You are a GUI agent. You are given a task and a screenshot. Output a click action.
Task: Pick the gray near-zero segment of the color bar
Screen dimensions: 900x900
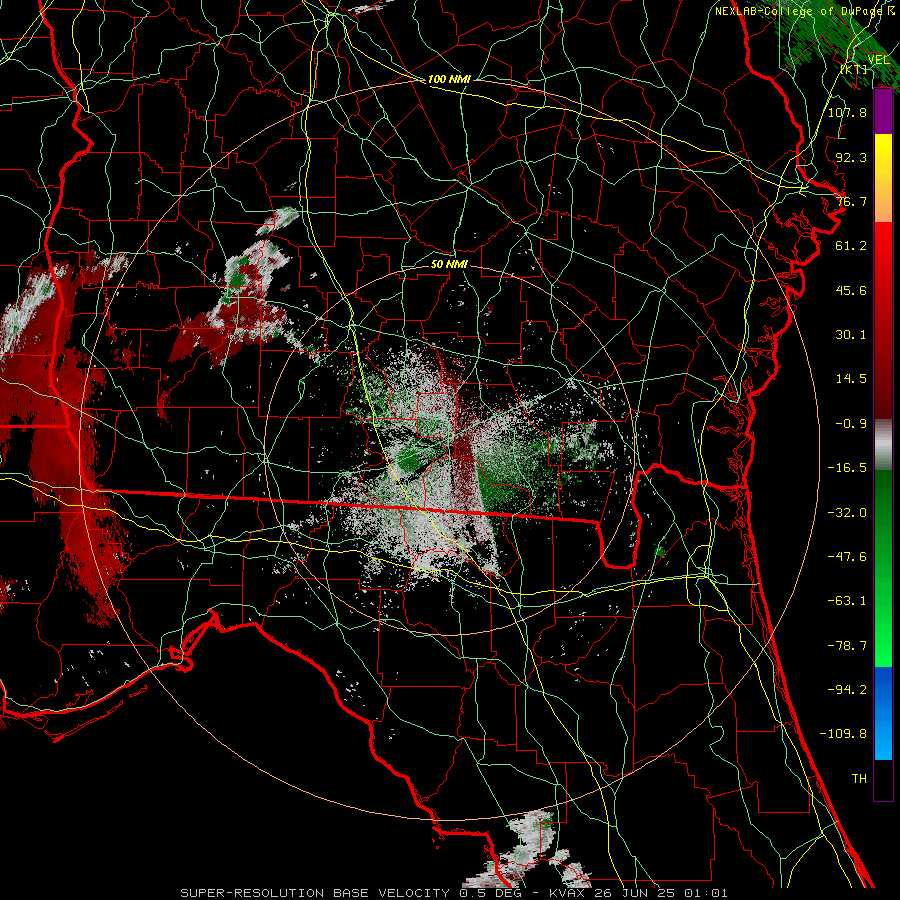(x=883, y=445)
